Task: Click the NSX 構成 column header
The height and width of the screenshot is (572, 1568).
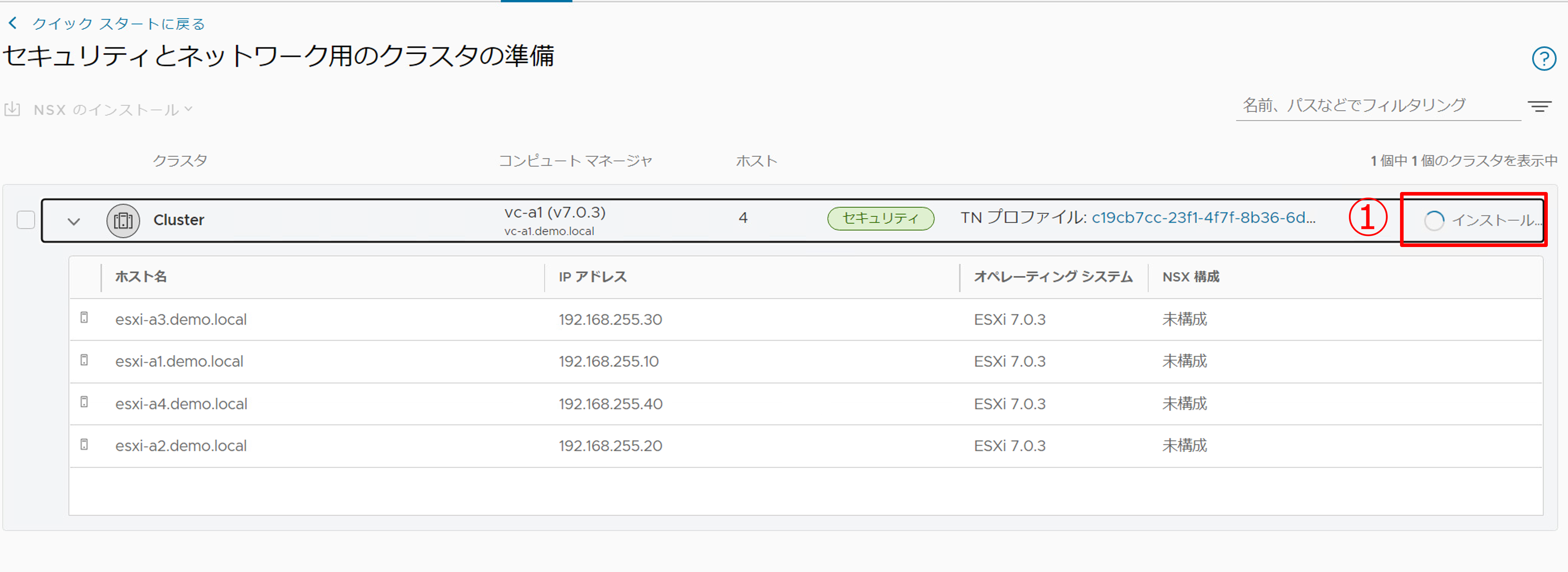Action: [1190, 277]
